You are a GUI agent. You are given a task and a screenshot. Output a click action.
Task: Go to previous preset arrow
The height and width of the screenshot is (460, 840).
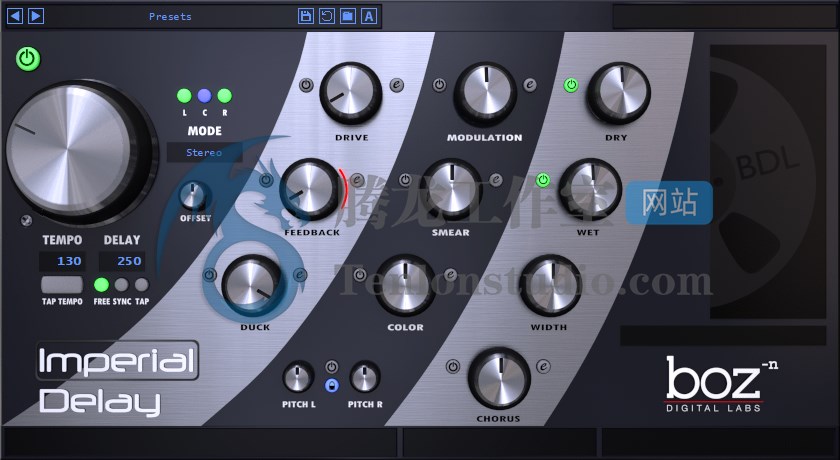click(x=15, y=16)
